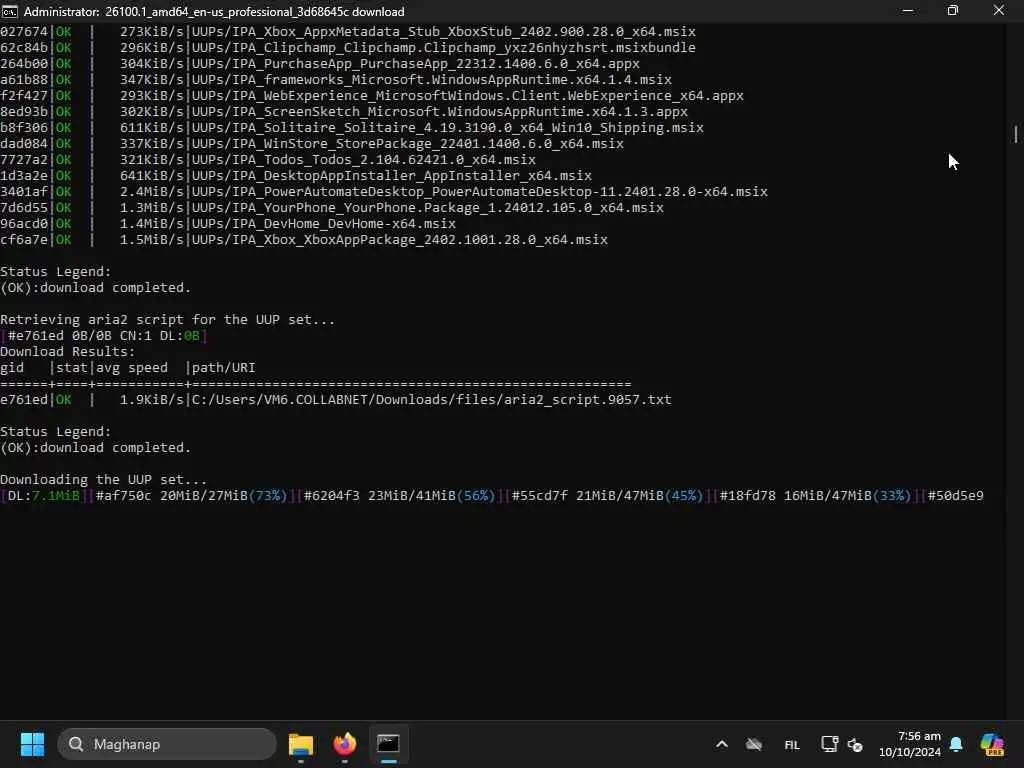Viewport: 1024px width, 768px height.
Task: Click the console vertical scrollbar thumb
Action: [x=1016, y=134]
